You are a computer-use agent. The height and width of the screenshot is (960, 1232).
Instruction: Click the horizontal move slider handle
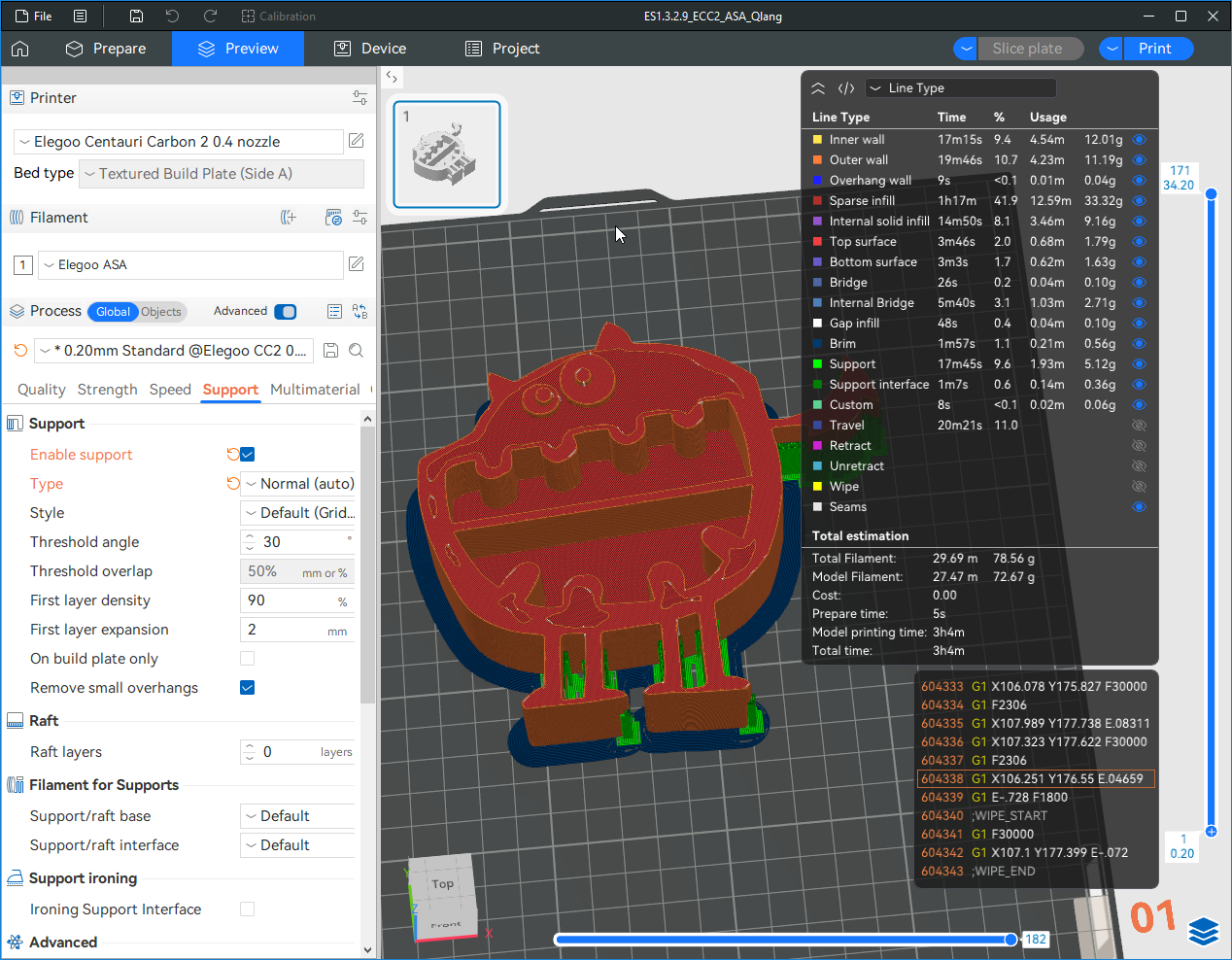(1010, 940)
